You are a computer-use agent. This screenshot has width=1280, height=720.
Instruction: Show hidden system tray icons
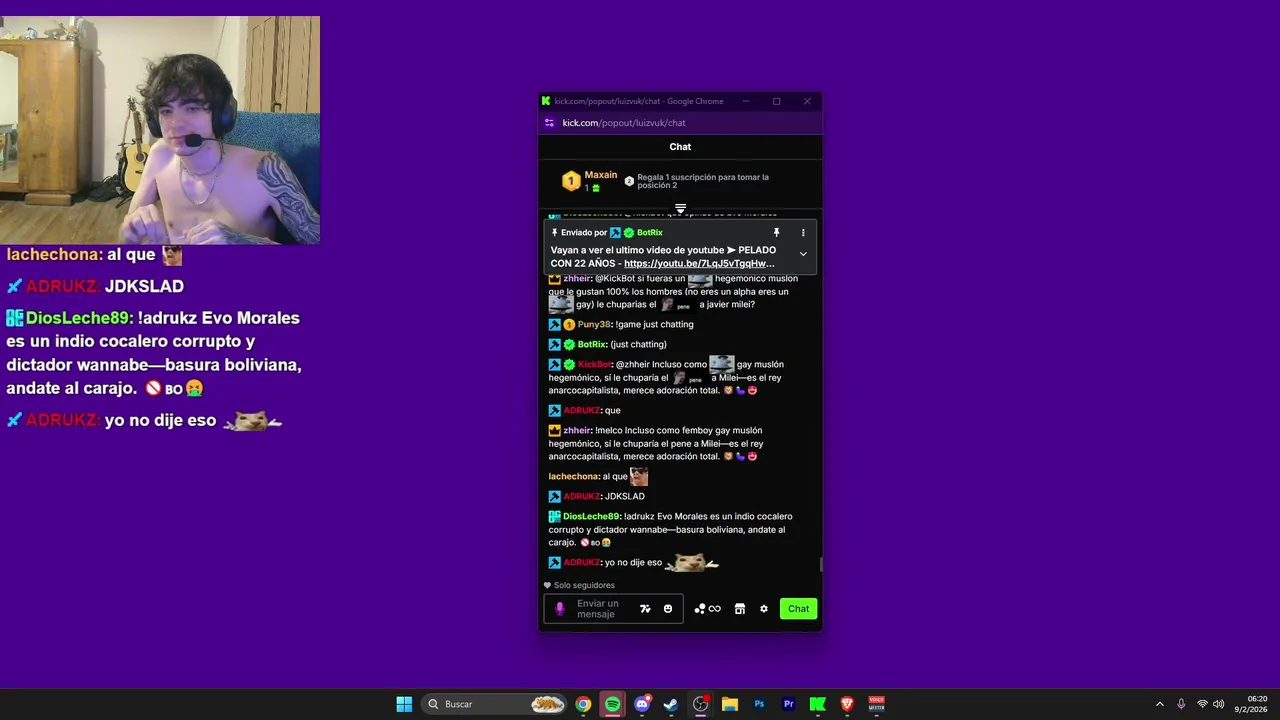pos(1160,704)
